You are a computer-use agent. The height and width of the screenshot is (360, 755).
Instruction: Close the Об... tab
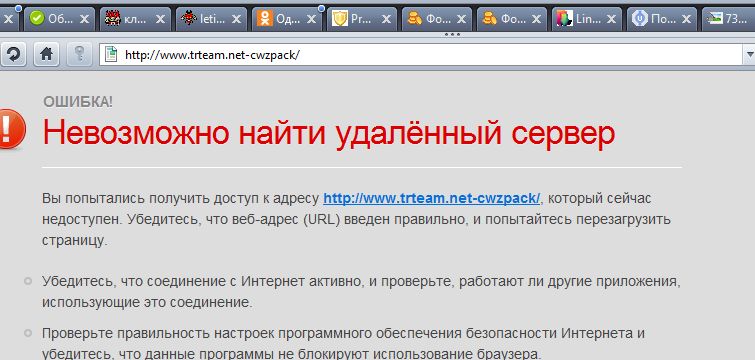click(84, 19)
